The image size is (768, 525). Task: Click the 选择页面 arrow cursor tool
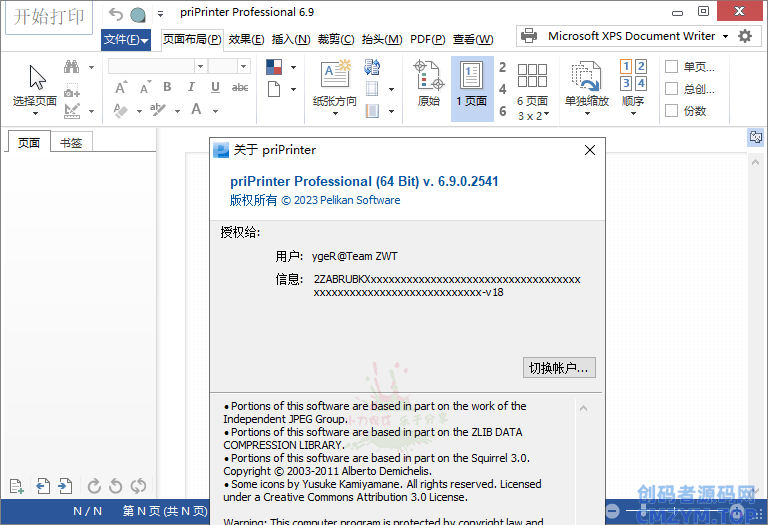[x=36, y=85]
